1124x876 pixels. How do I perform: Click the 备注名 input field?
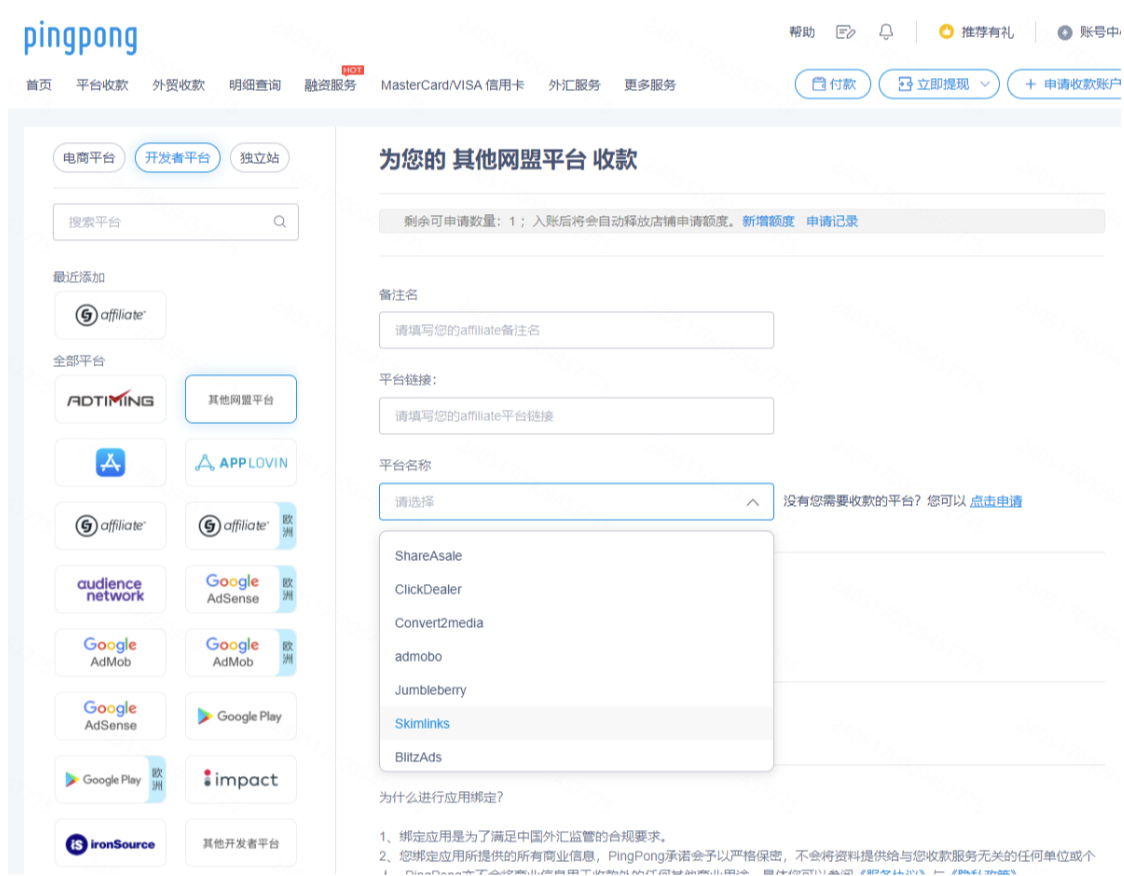[576, 330]
